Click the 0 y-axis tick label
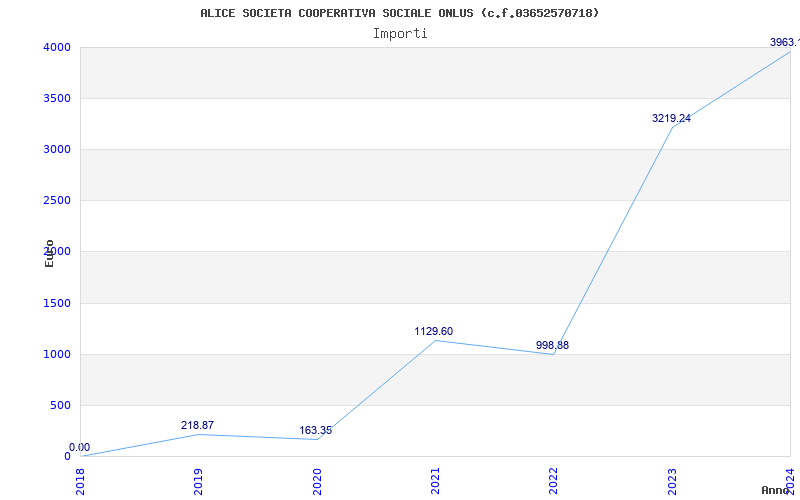The width and height of the screenshot is (800, 500). click(x=67, y=456)
